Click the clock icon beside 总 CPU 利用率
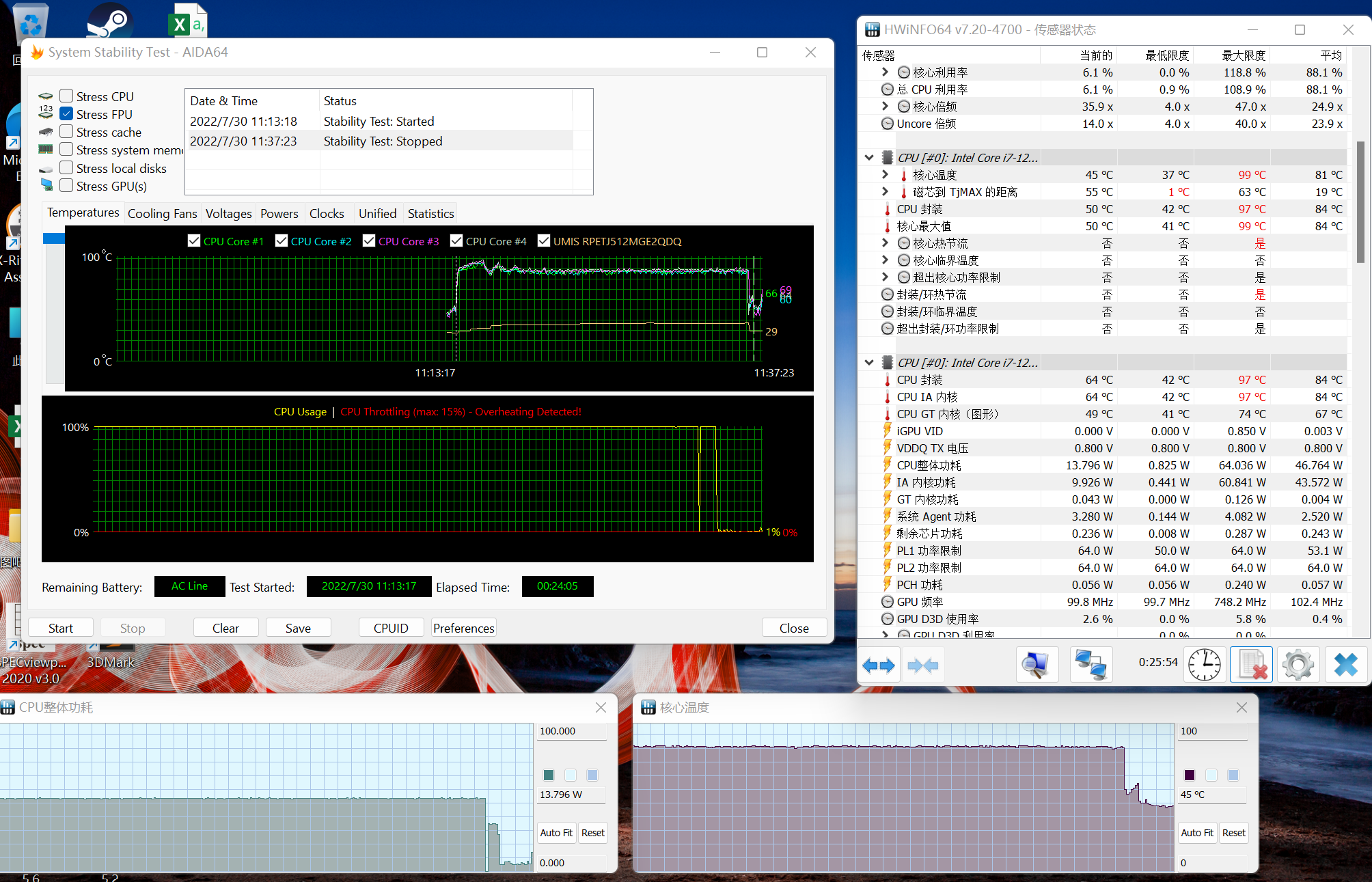The width and height of the screenshot is (1372, 882). [887, 89]
